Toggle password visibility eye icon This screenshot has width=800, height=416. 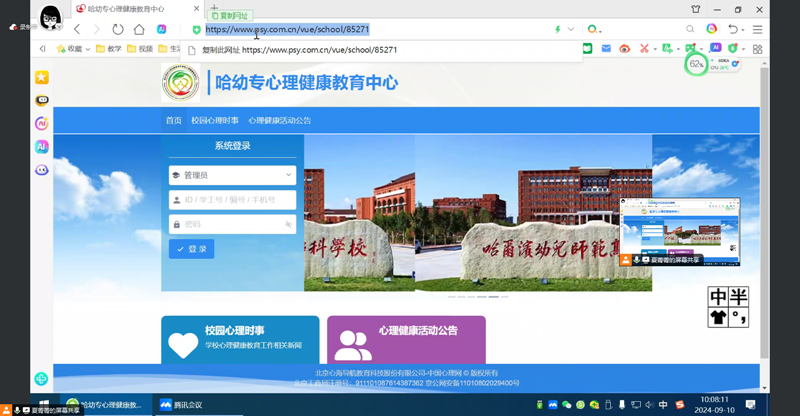click(288, 225)
